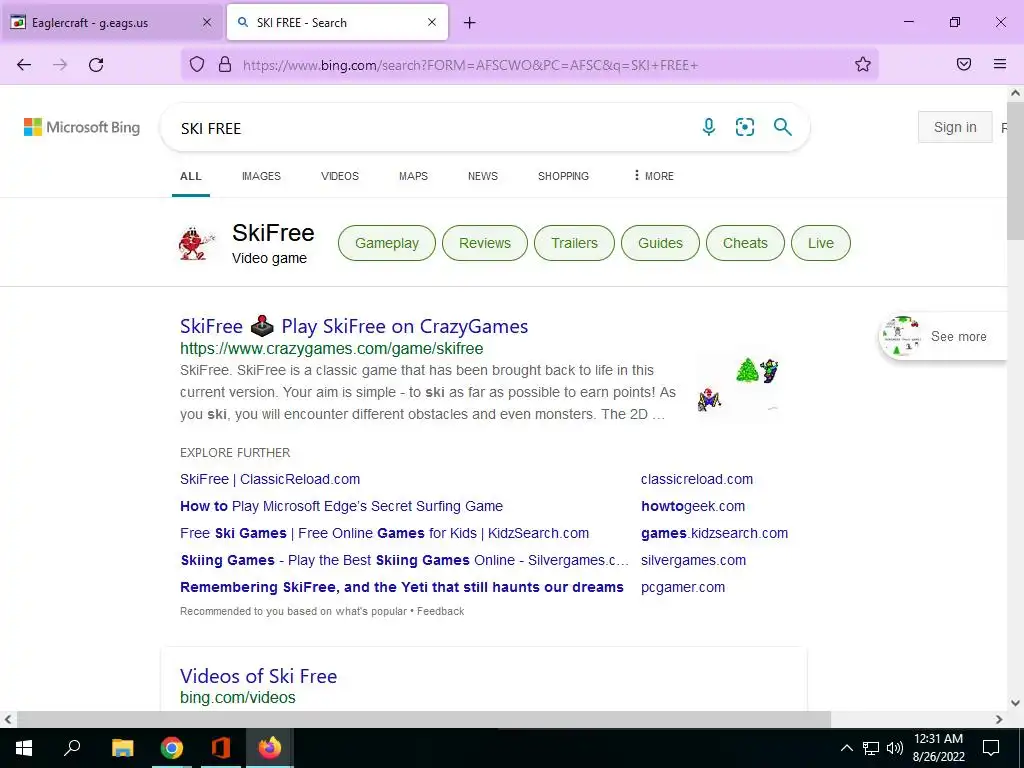Go back to the previous page
Screen dimensions: 1024x768
24,65
